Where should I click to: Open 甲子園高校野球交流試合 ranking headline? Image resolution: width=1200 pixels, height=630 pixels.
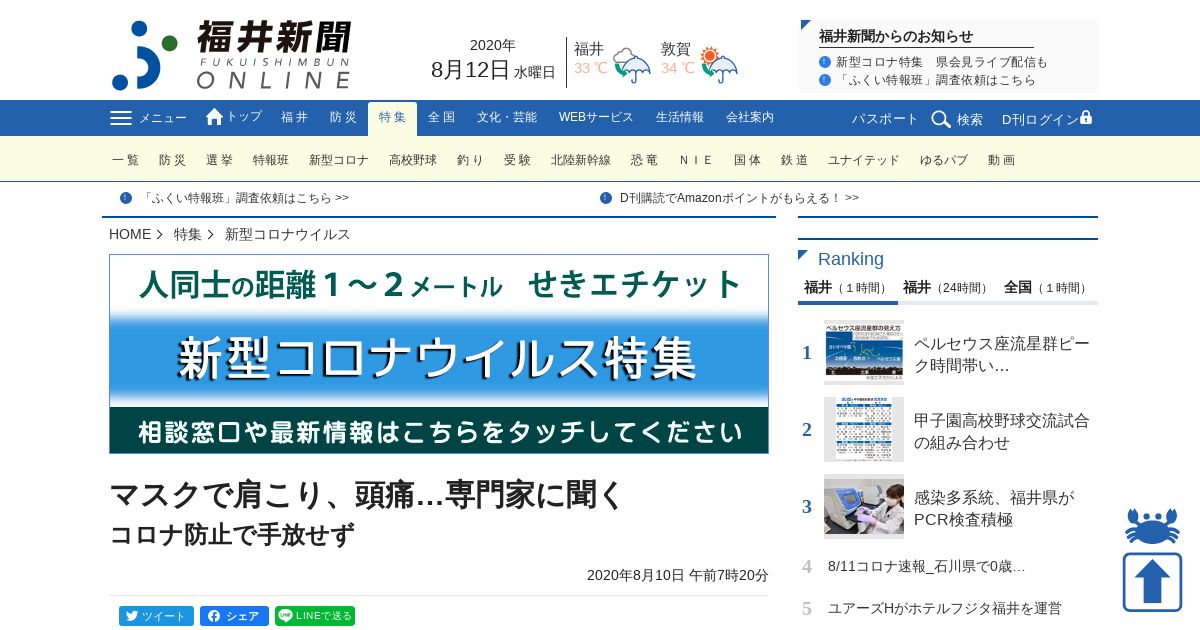point(1002,431)
